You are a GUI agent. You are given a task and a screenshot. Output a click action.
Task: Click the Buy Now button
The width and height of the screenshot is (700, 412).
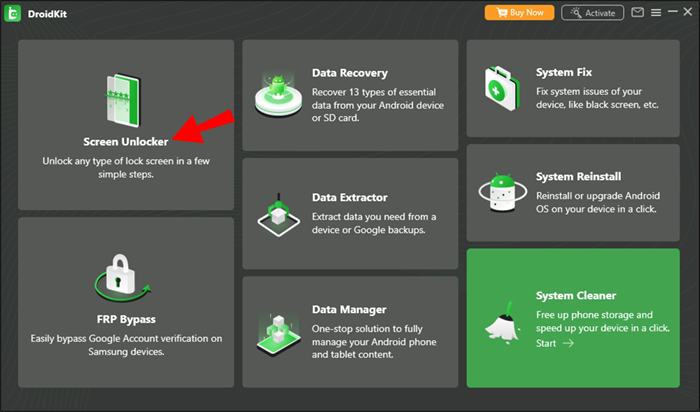(519, 12)
